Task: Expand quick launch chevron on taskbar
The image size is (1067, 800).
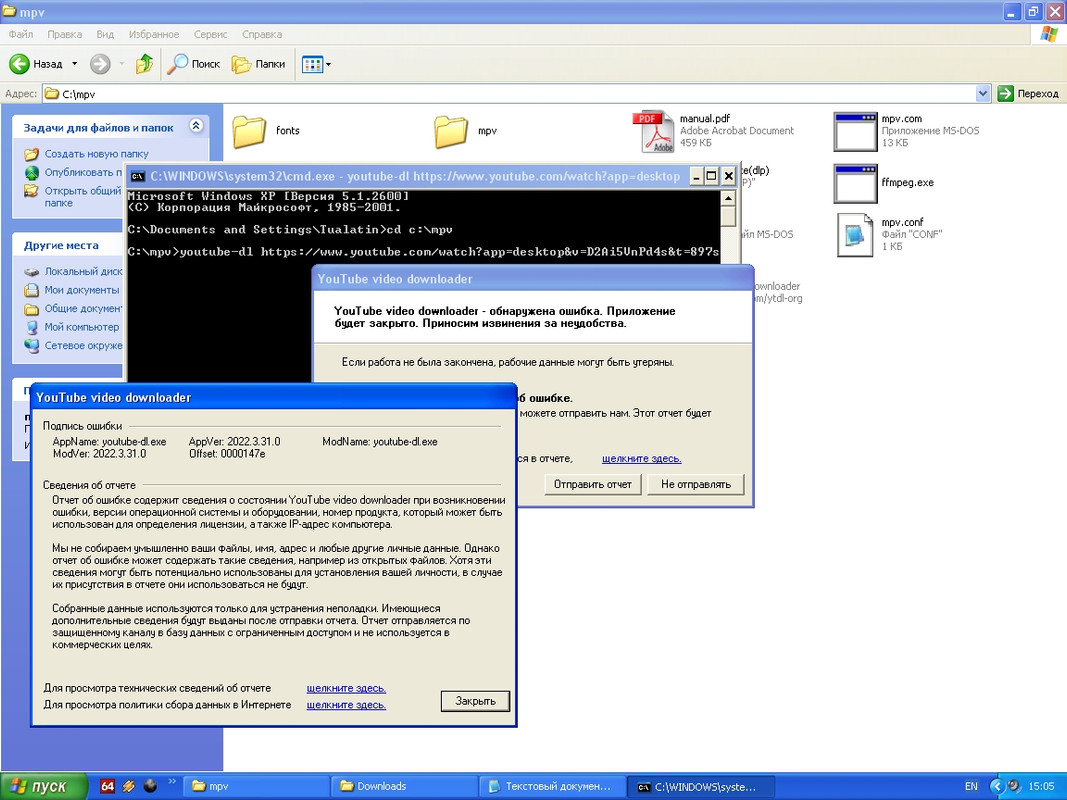Action: point(171,782)
